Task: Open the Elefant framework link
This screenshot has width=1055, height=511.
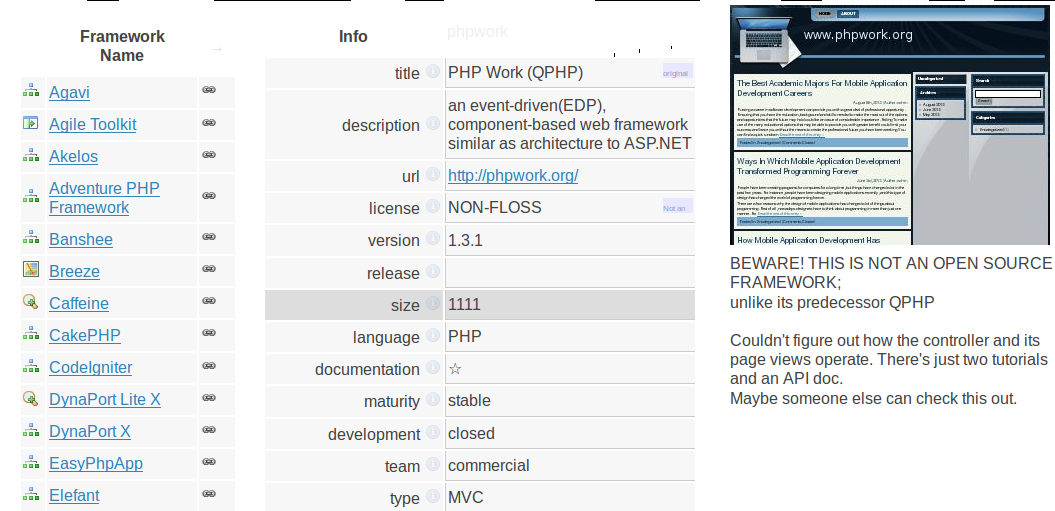Action: click(x=74, y=496)
